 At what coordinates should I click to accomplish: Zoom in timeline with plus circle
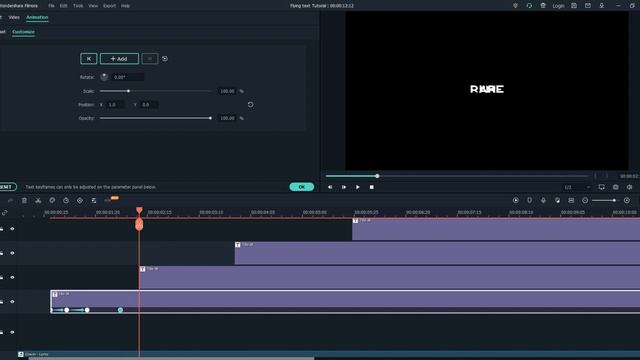coord(627,200)
